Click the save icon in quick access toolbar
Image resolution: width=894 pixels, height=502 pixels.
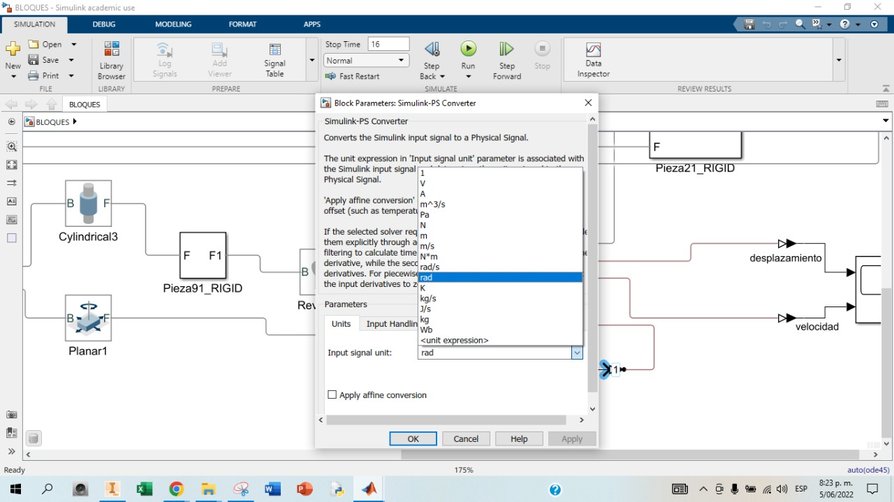pyautogui.click(x=749, y=24)
